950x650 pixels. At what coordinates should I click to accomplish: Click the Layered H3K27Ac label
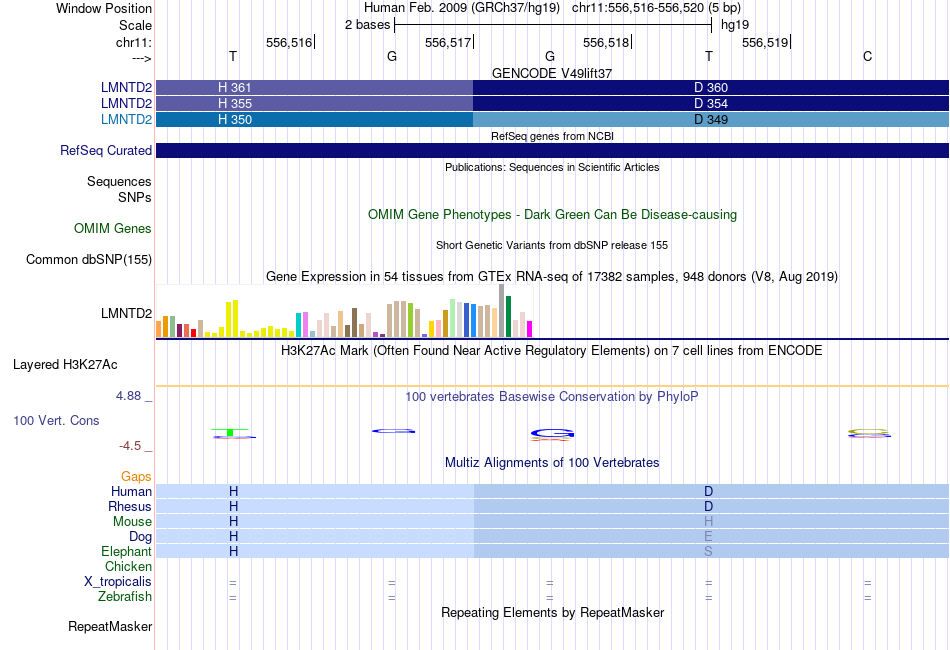(65, 365)
